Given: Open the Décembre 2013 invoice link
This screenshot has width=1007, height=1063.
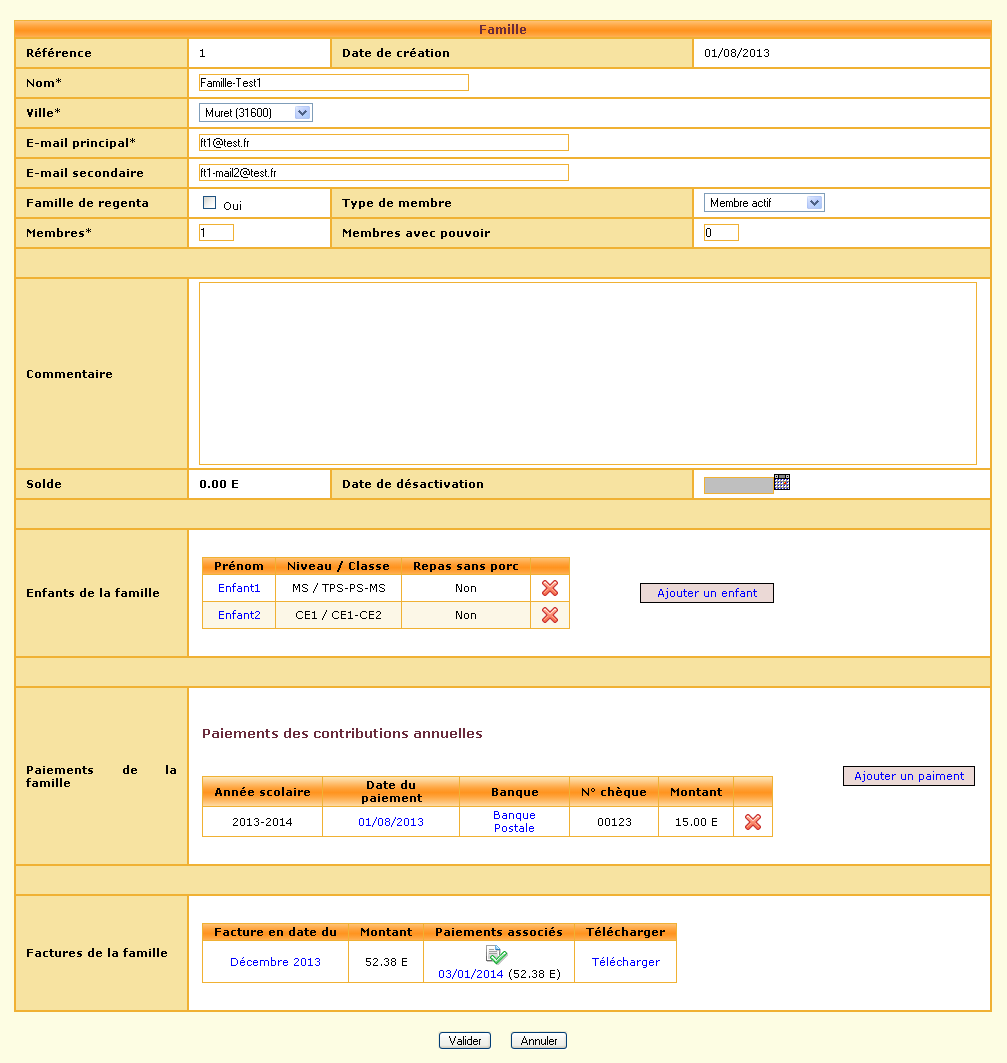Looking at the screenshot, I should coord(275,962).
